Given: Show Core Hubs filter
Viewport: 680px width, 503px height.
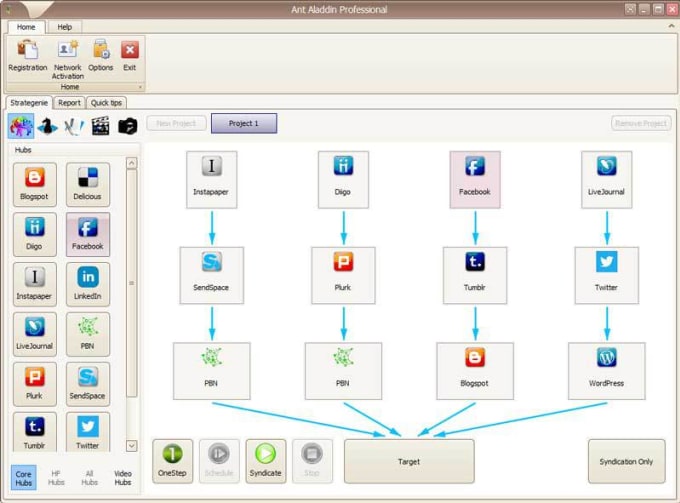Looking at the screenshot, I should click(23, 478).
